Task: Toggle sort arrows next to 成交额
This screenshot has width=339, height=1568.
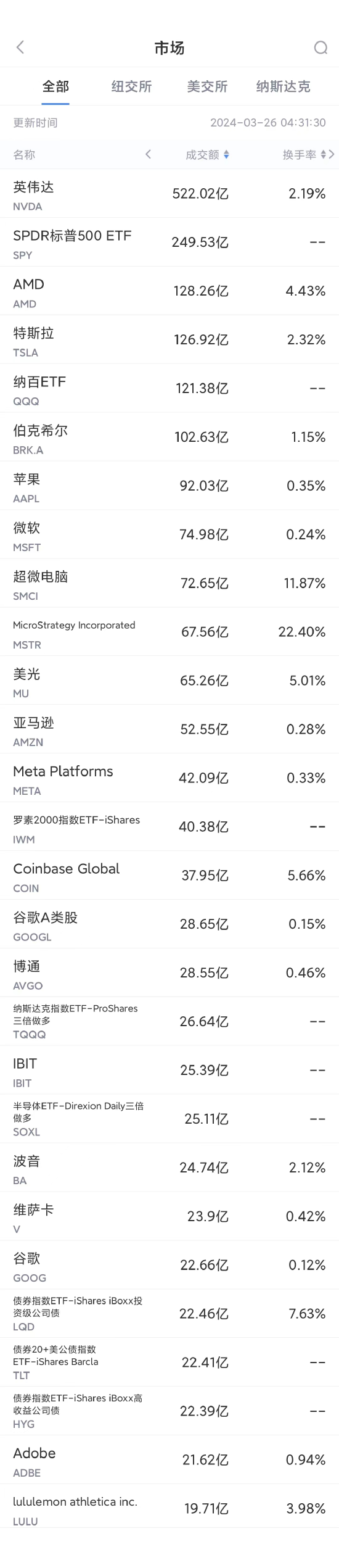Action: 226,155
